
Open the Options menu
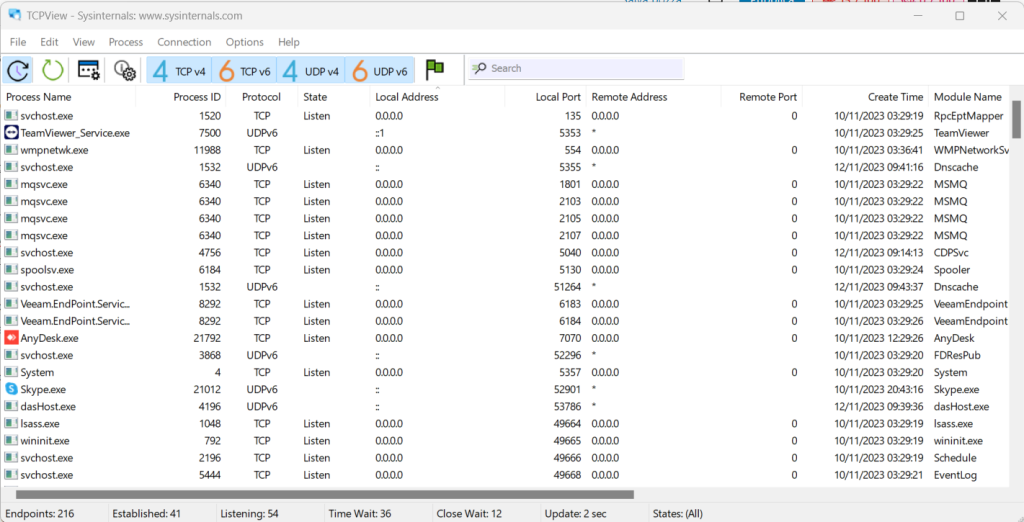pyautogui.click(x=245, y=42)
